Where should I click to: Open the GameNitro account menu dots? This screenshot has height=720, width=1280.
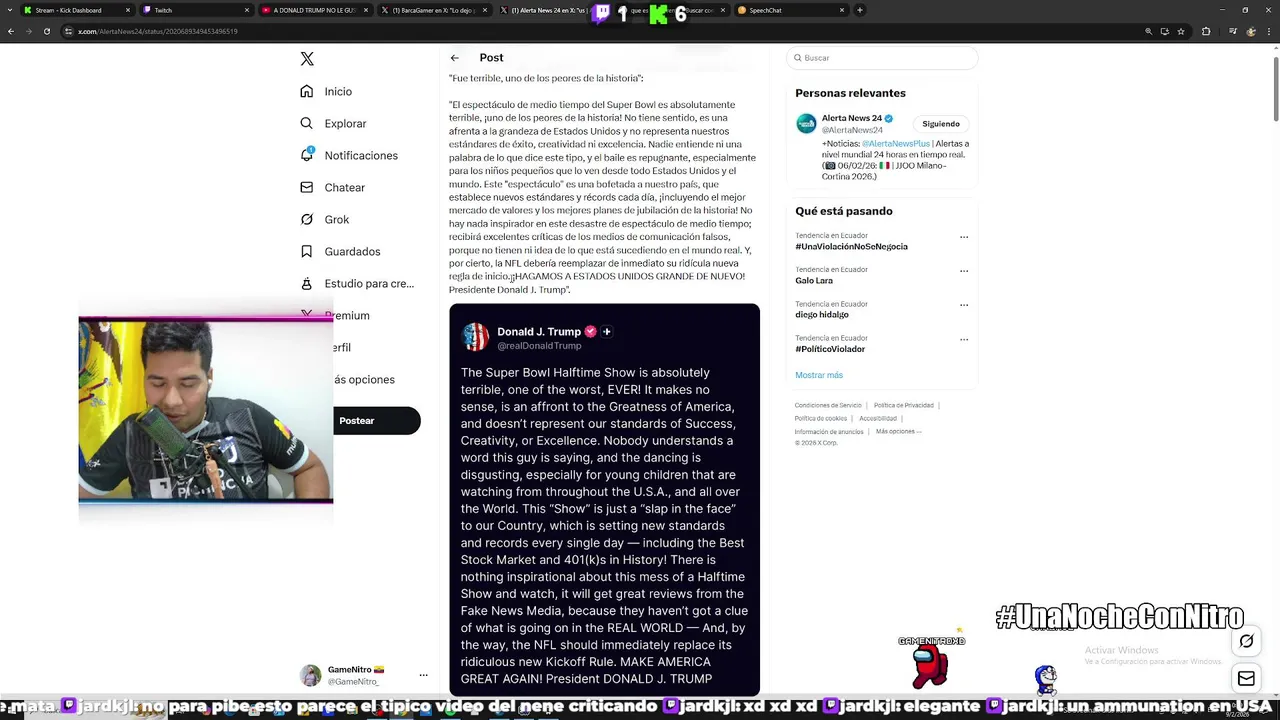tap(423, 675)
